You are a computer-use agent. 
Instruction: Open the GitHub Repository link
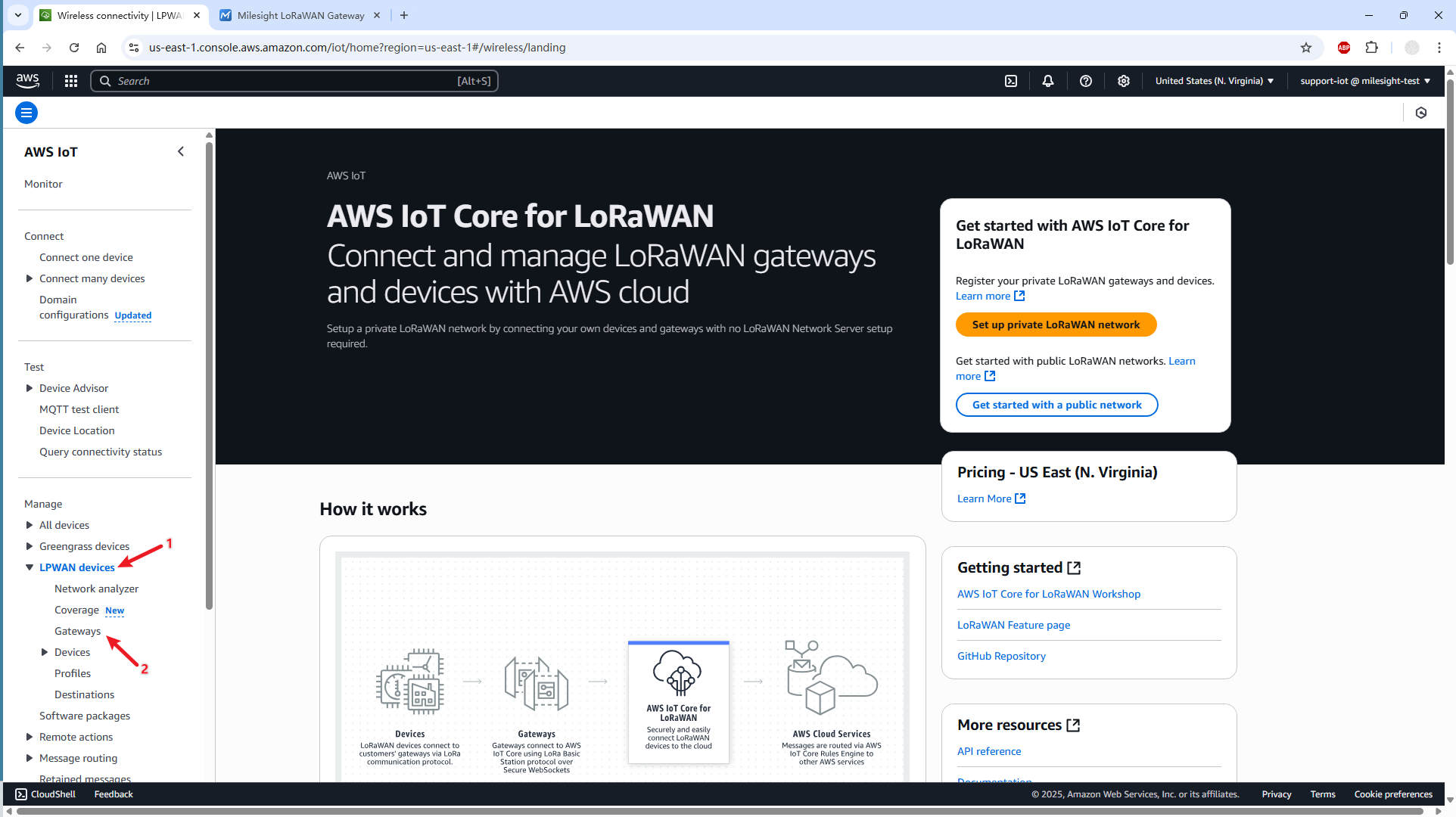click(x=1001, y=656)
